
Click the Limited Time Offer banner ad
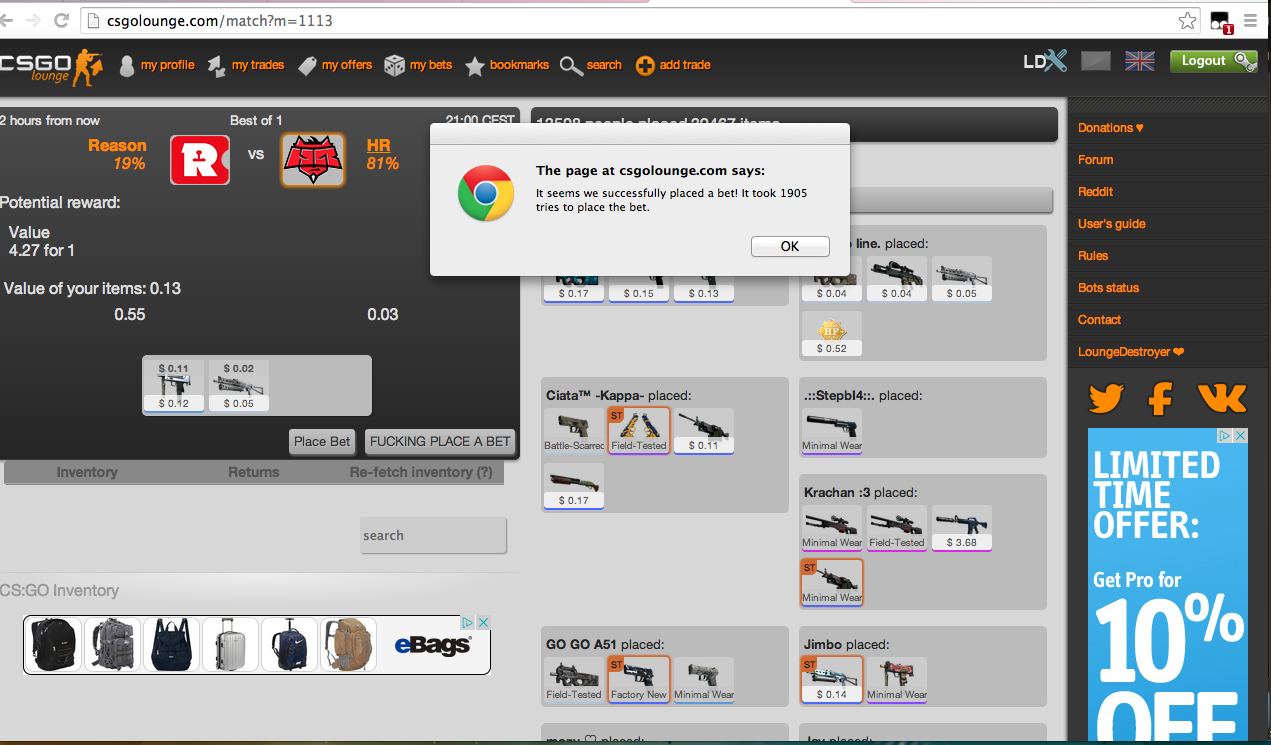(x=1168, y=586)
